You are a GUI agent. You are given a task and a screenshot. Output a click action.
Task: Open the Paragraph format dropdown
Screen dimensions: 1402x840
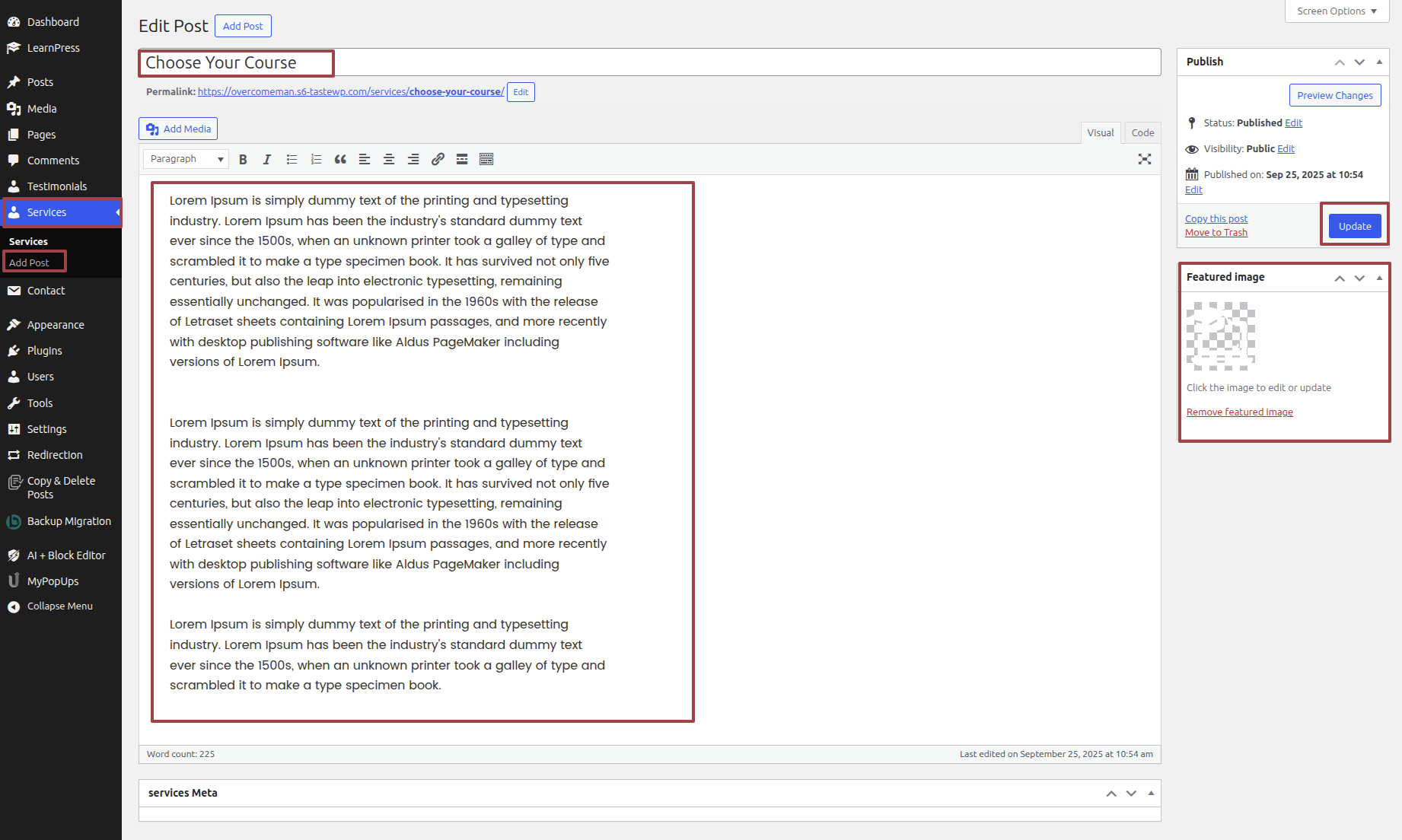click(186, 159)
